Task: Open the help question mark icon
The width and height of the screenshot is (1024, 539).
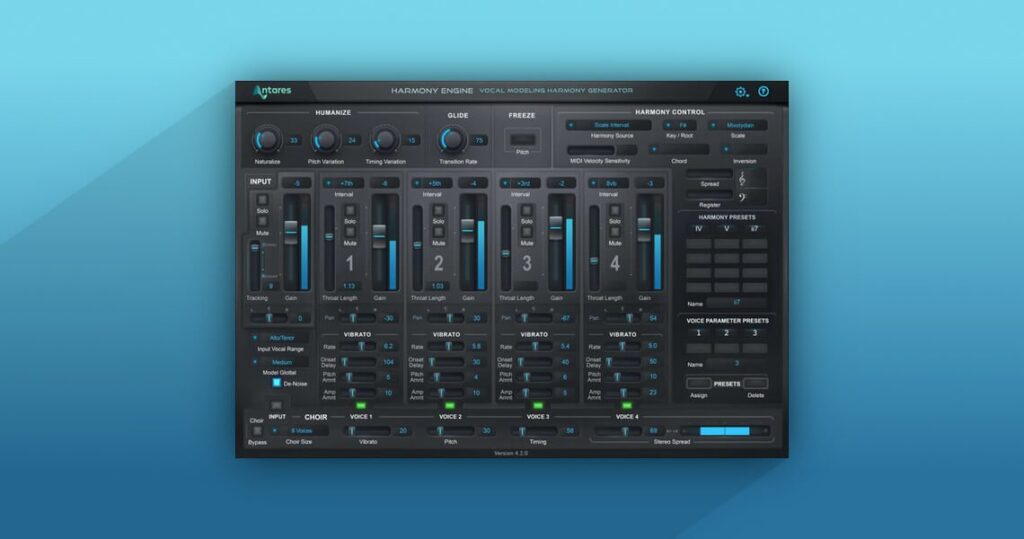Action: 763,91
